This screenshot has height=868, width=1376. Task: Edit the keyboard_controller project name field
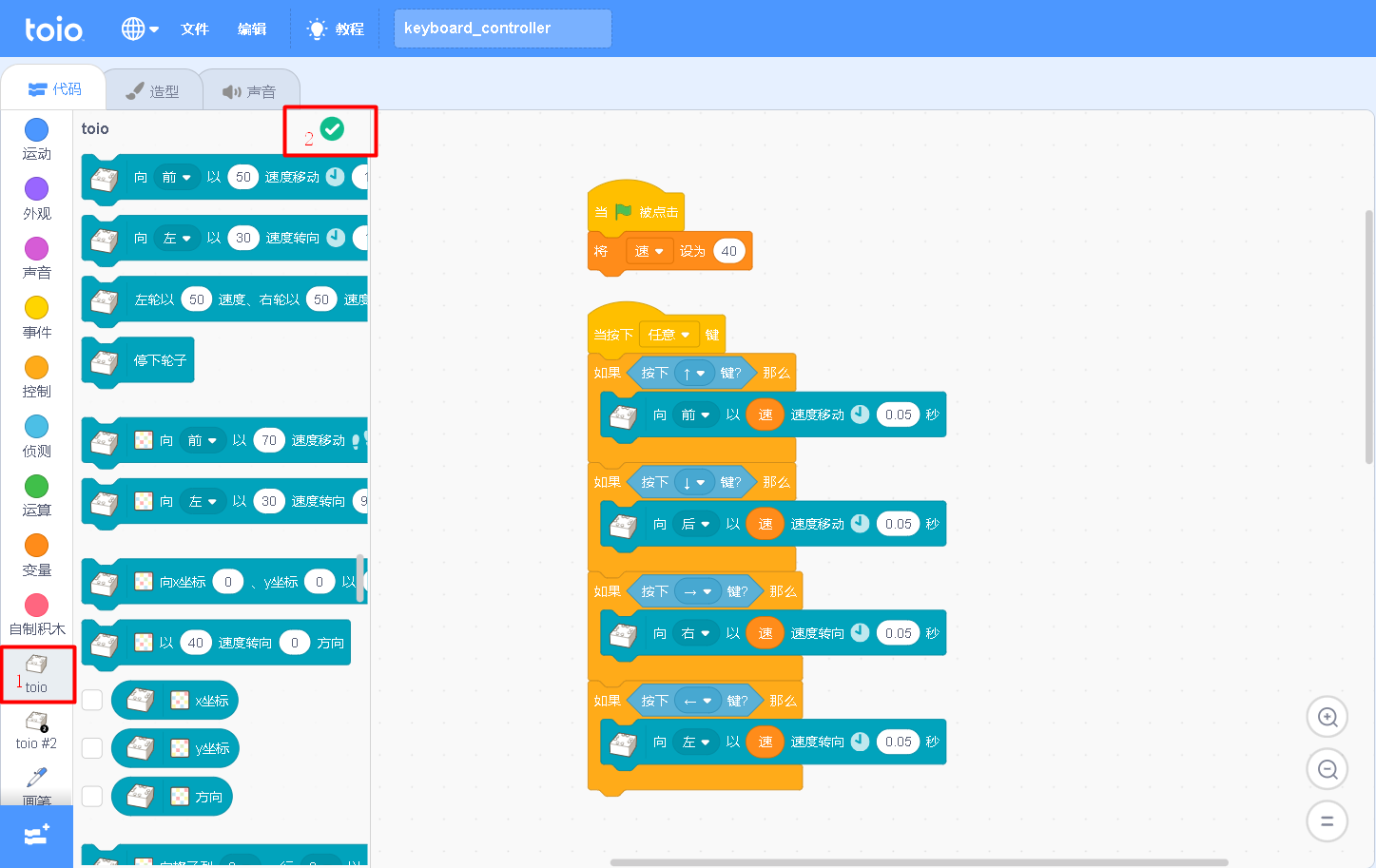pos(502,29)
